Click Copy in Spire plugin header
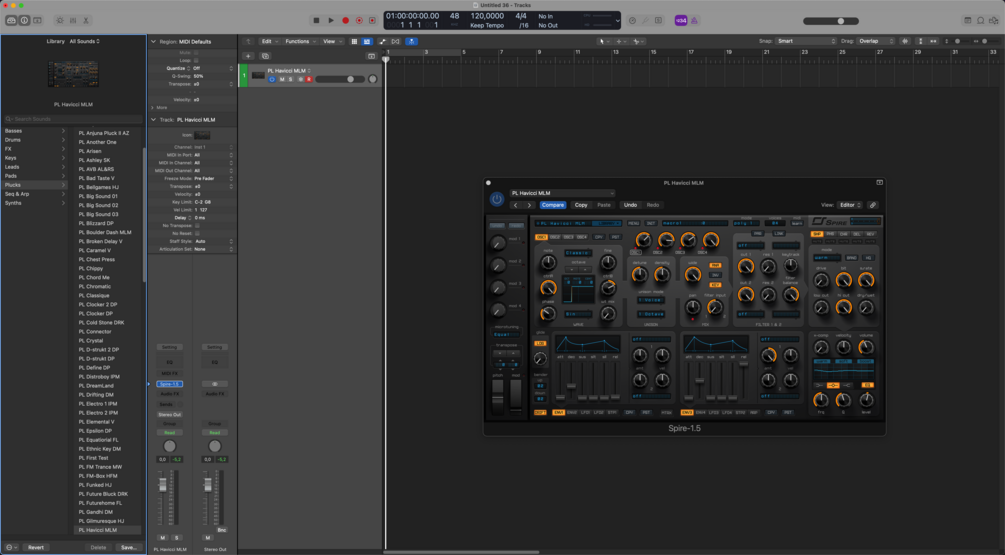Viewport: 1005px width, 555px height. 581,205
